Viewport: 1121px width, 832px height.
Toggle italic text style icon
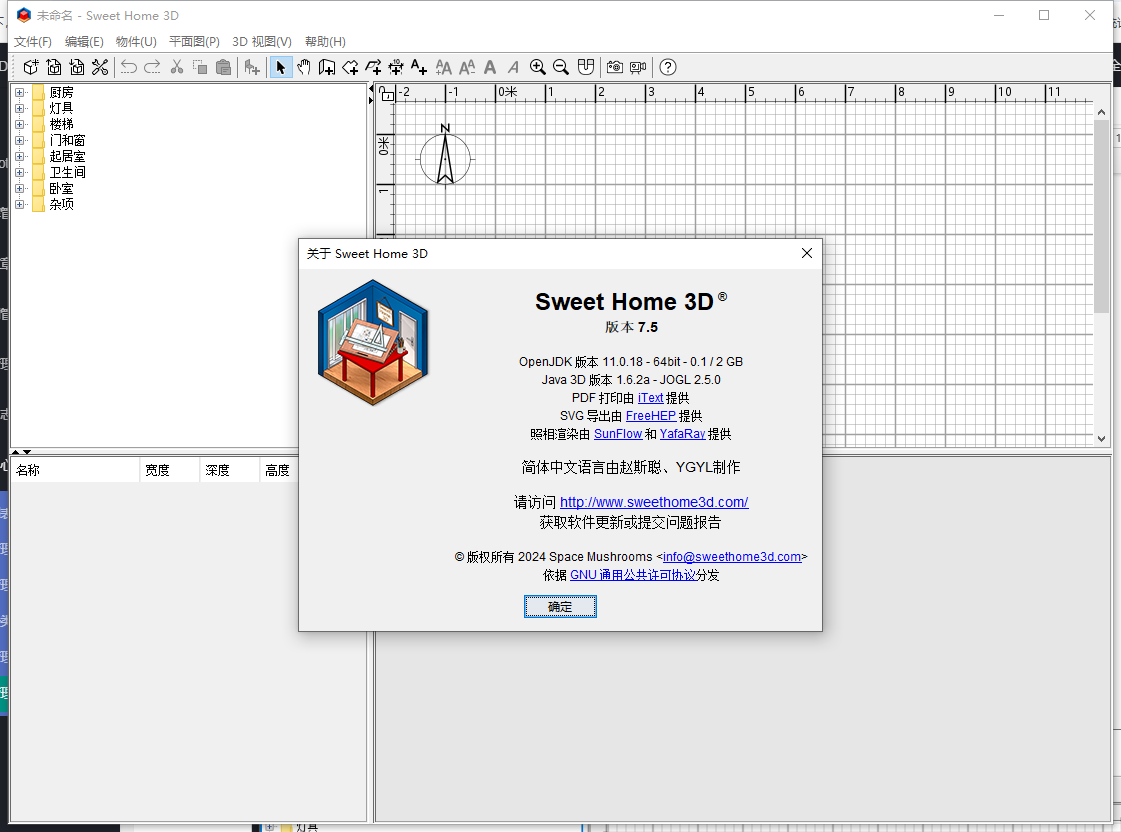[513, 67]
